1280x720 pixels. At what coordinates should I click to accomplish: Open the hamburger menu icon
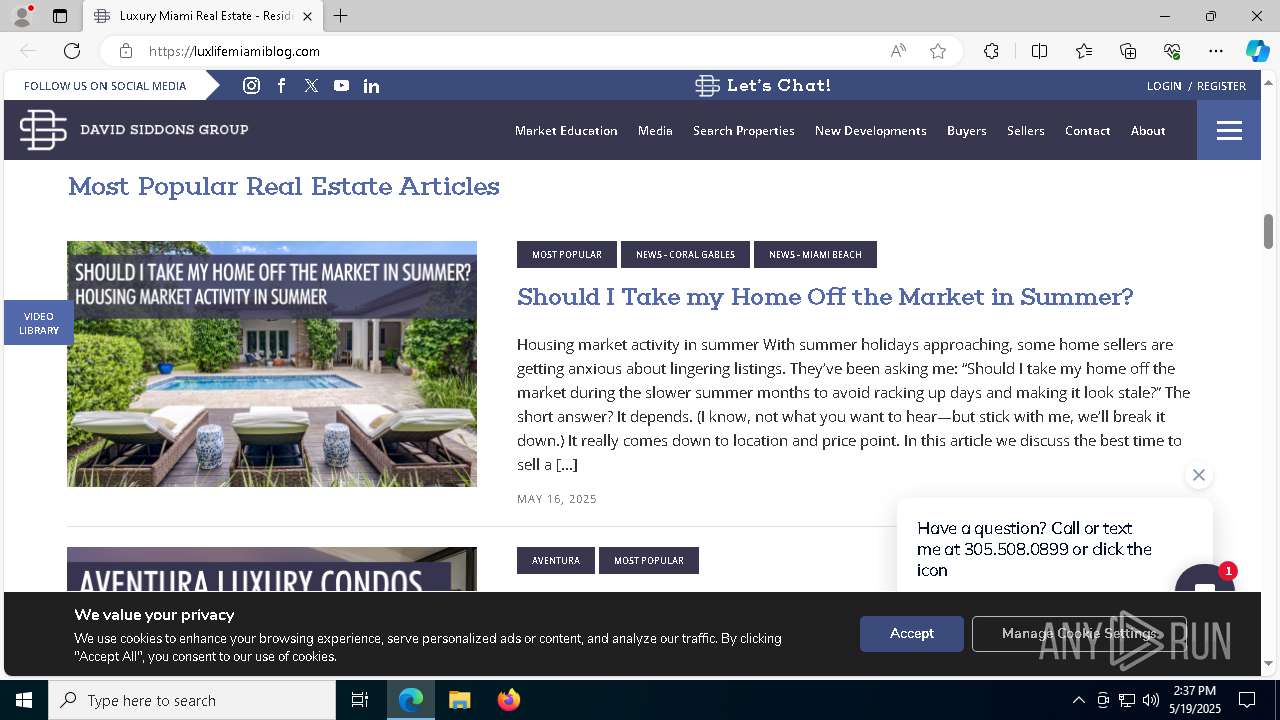tap(1229, 130)
